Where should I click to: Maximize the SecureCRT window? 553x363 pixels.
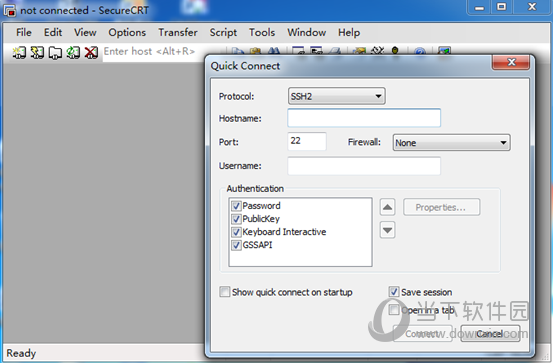pos(502,7)
